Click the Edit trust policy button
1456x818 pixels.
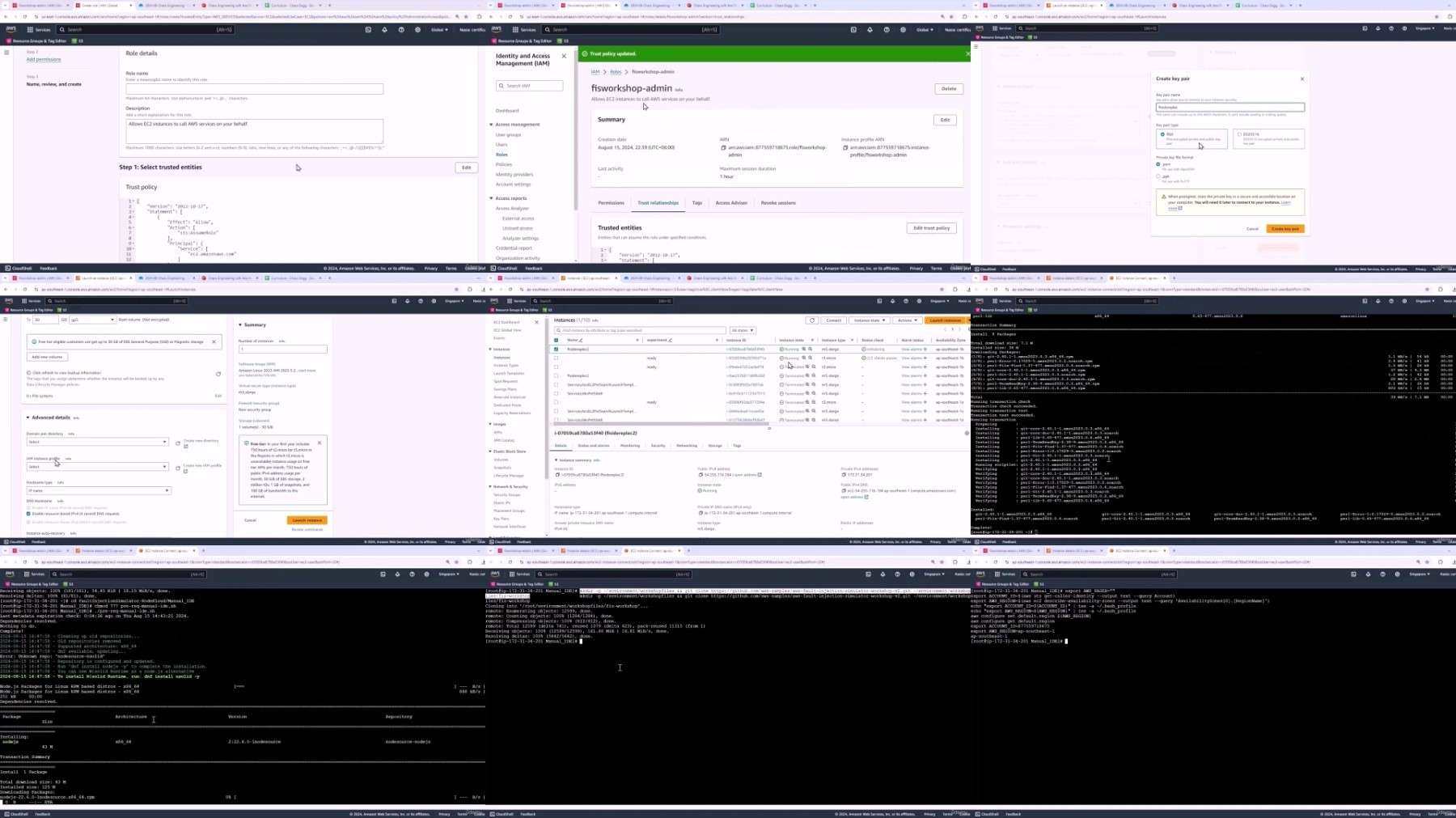click(931, 228)
